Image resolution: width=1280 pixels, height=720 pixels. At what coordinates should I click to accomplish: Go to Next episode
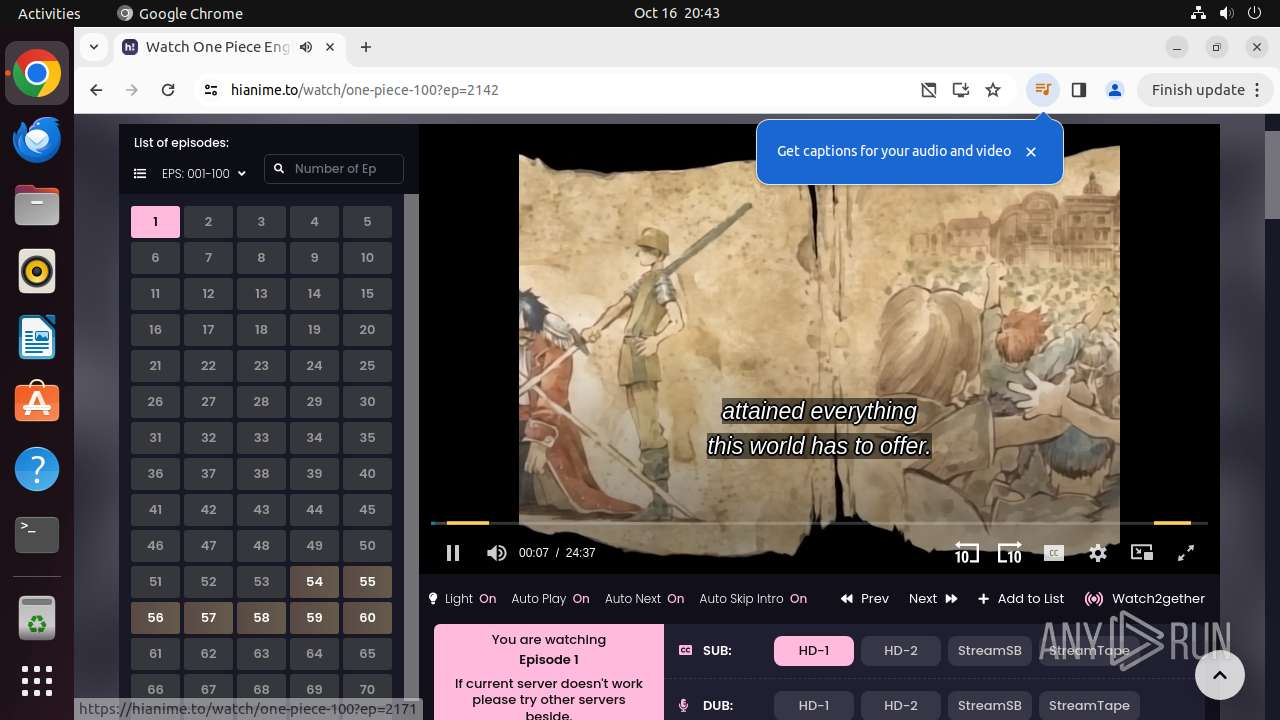[933, 599]
